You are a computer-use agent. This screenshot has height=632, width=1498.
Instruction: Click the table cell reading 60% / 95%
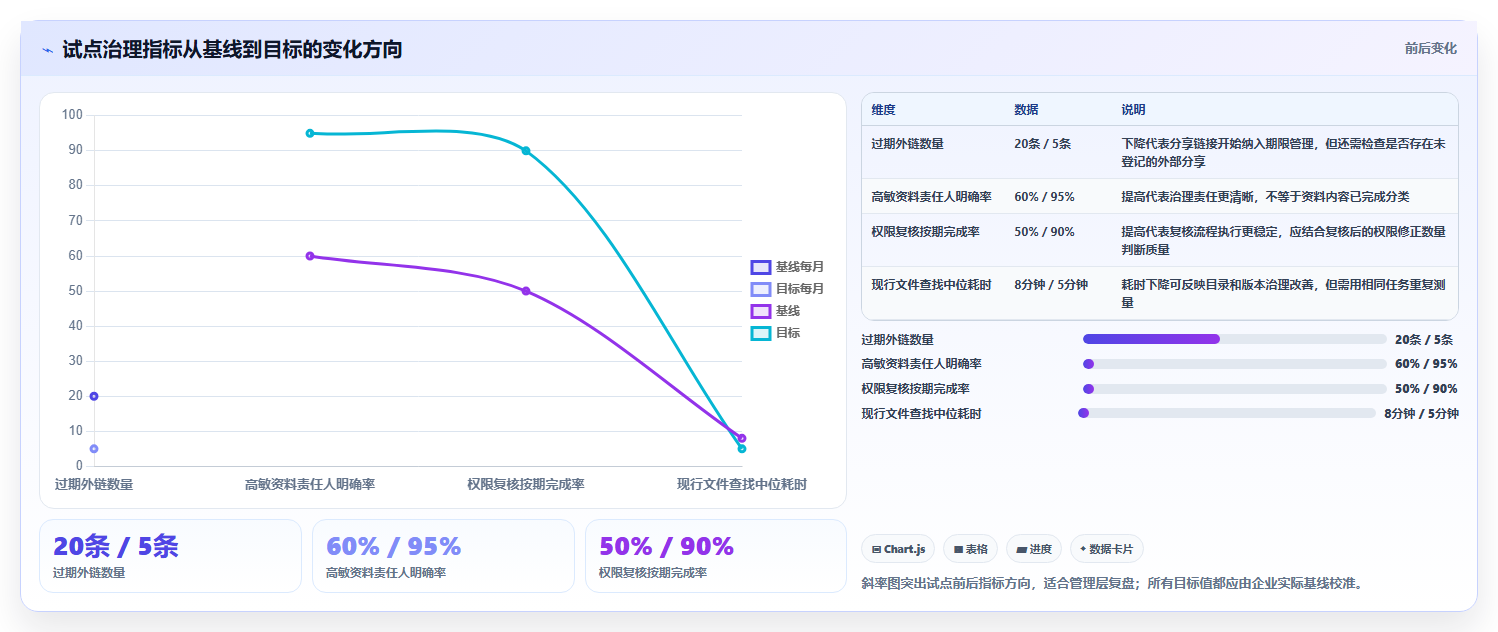[1044, 197]
